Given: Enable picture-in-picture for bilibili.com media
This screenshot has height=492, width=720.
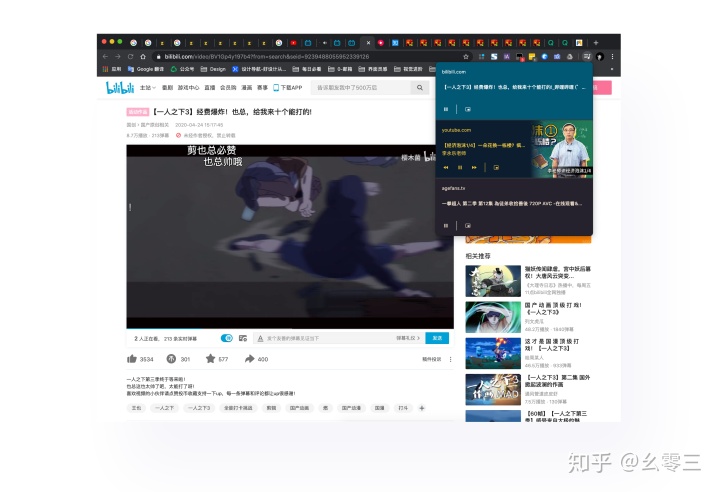Looking at the screenshot, I should pyautogui.click(x=468, y=109).
